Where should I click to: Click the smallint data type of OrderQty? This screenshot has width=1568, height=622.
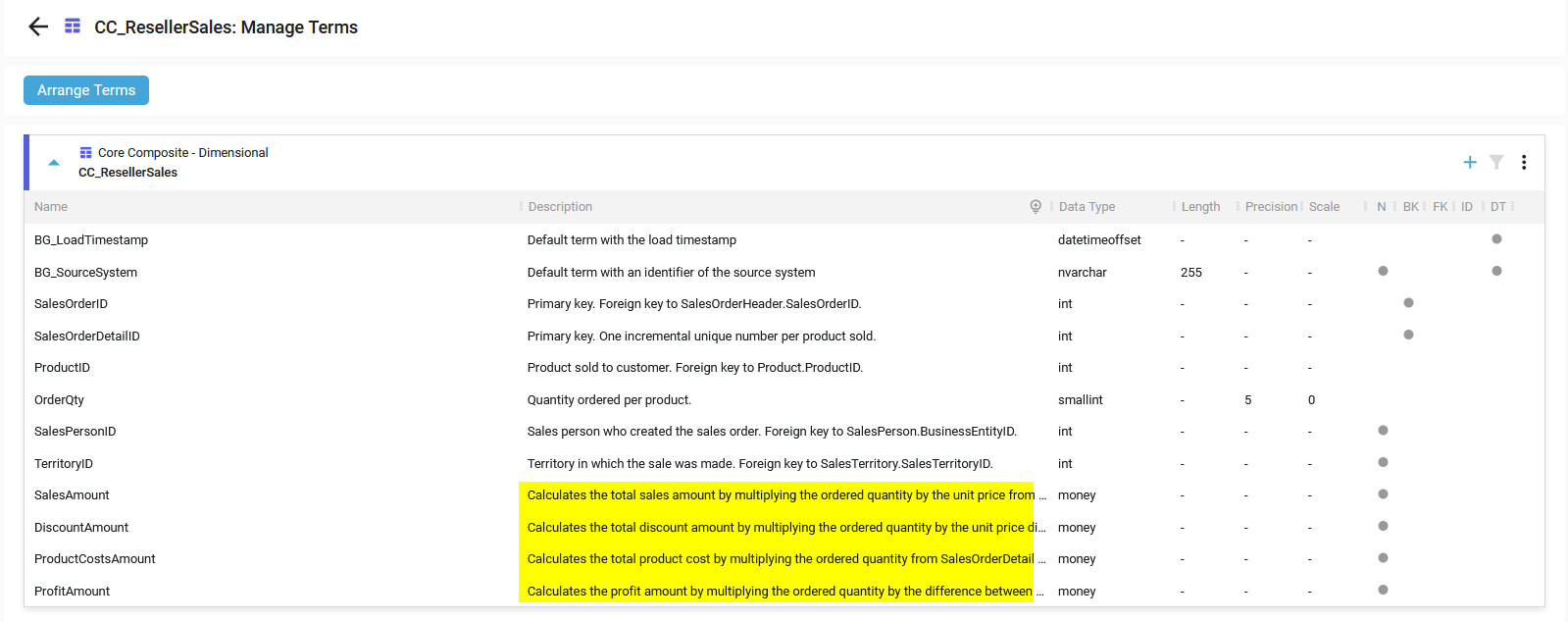(1080, 400)
